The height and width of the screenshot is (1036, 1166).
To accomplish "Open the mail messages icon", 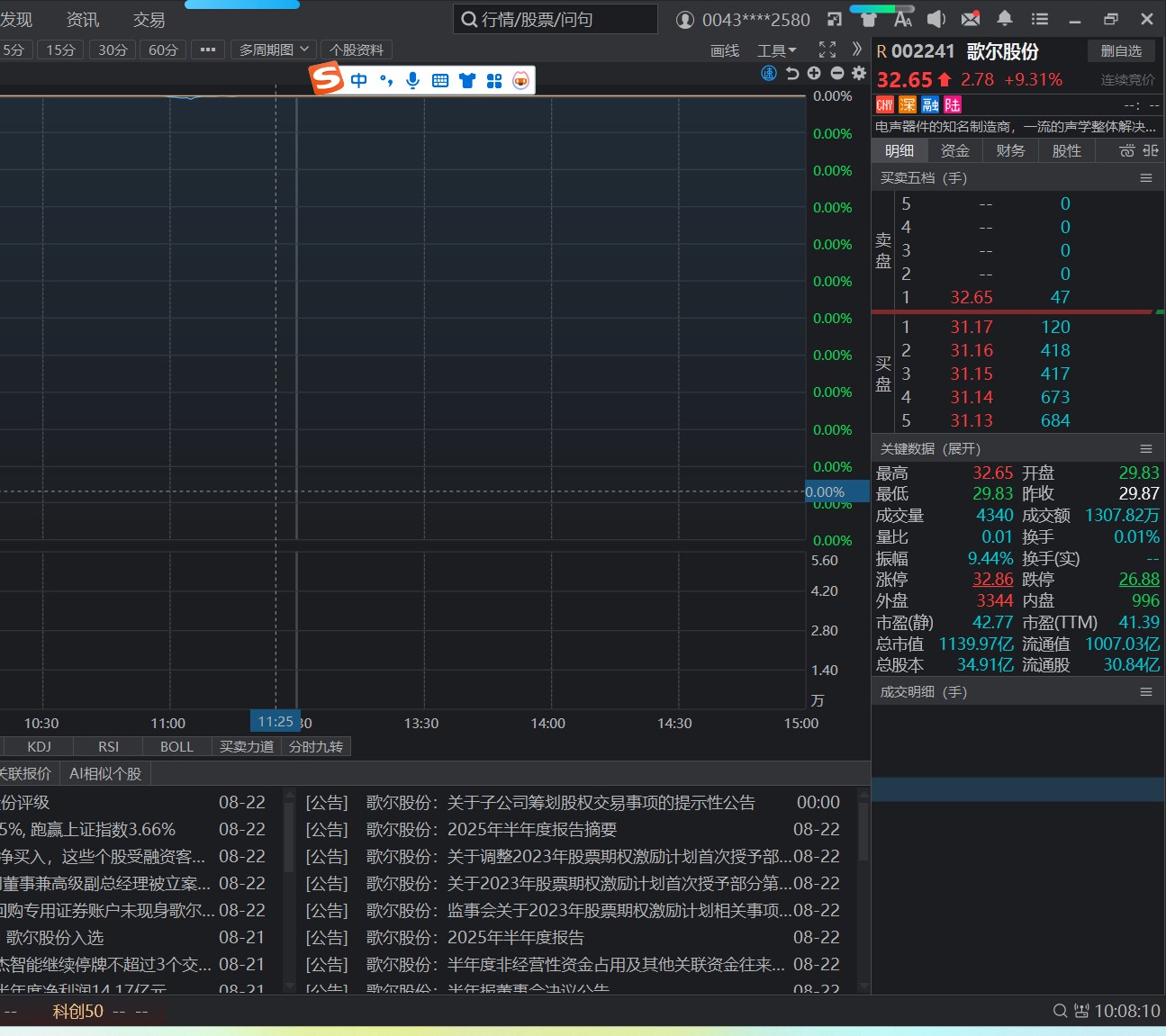I will pos(971,19).
